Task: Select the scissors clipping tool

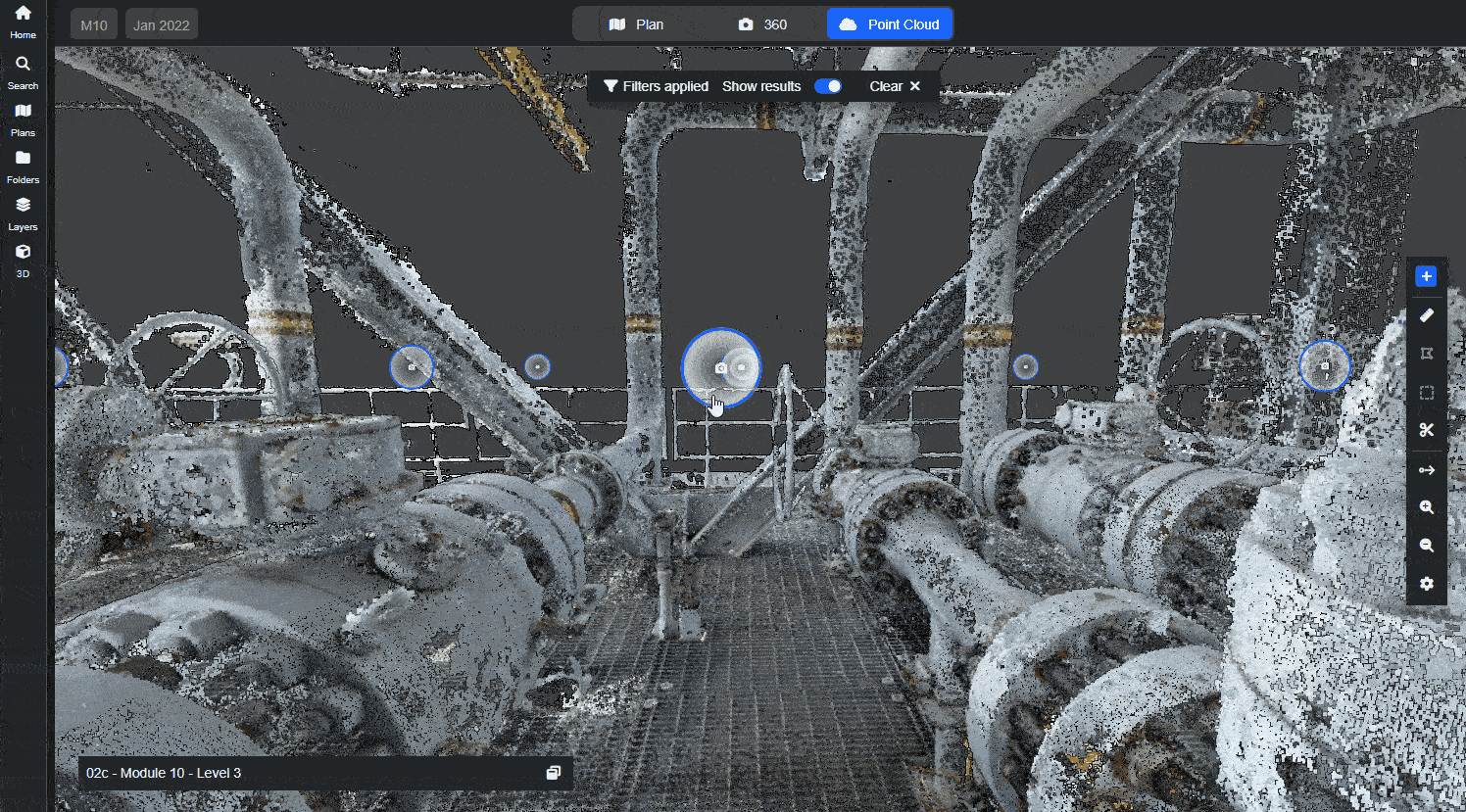Action: pyautogui.click(x=1426, y=430)
